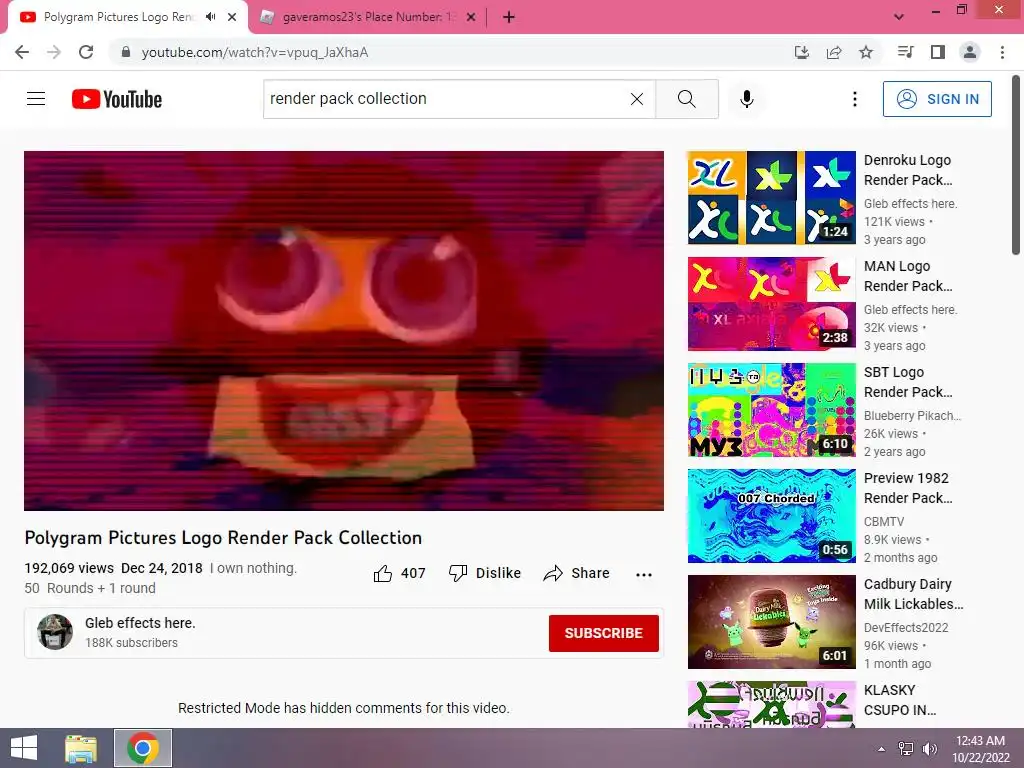
Task: Open Chrome profile avatar
Action: pos(970,52)
